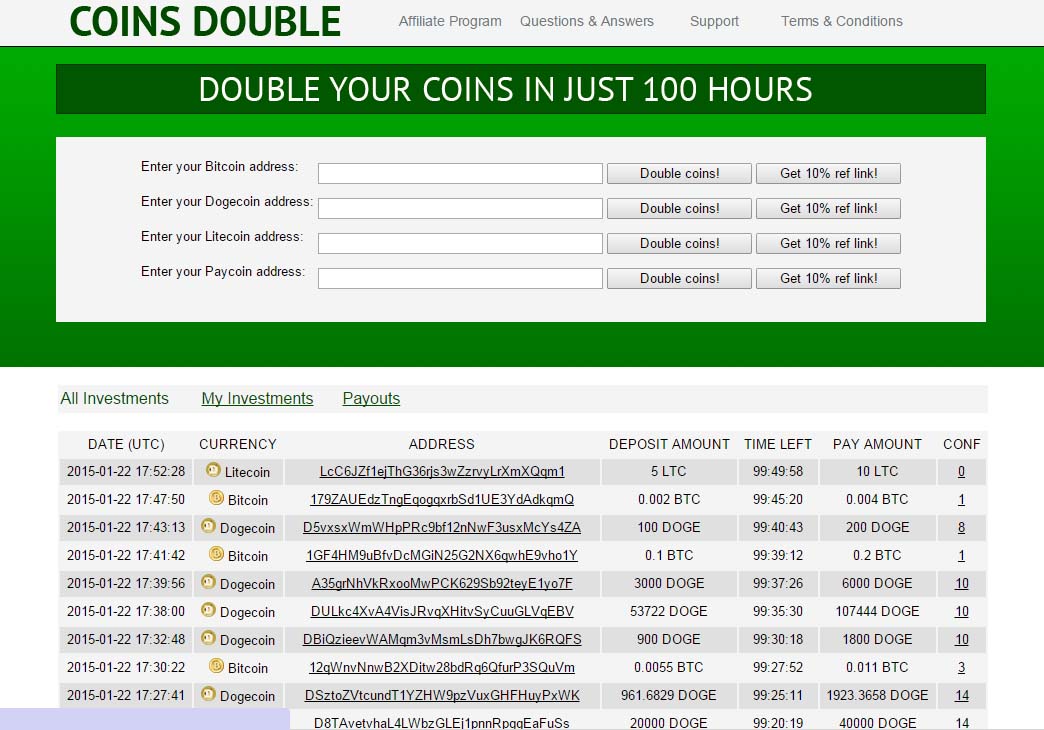The width and height of the screenshot is (1044, 730).
Task: Click the Dogecoin icon in the 17:43:13 row
Action: point(208,526)
